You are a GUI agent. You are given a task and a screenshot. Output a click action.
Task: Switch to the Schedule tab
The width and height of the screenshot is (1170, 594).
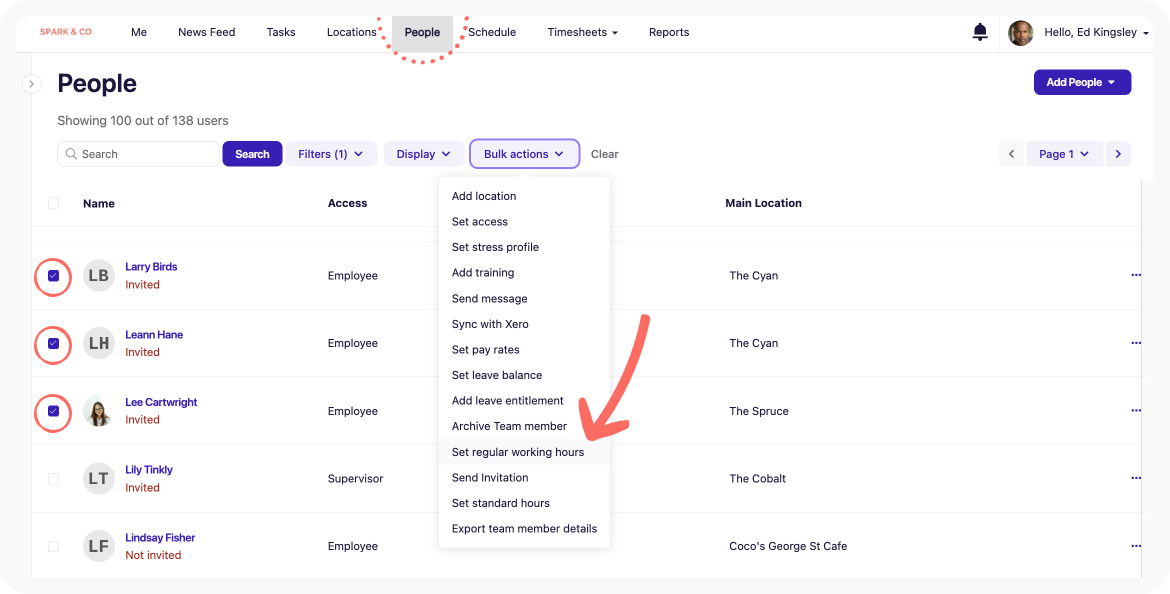point(492,32)
